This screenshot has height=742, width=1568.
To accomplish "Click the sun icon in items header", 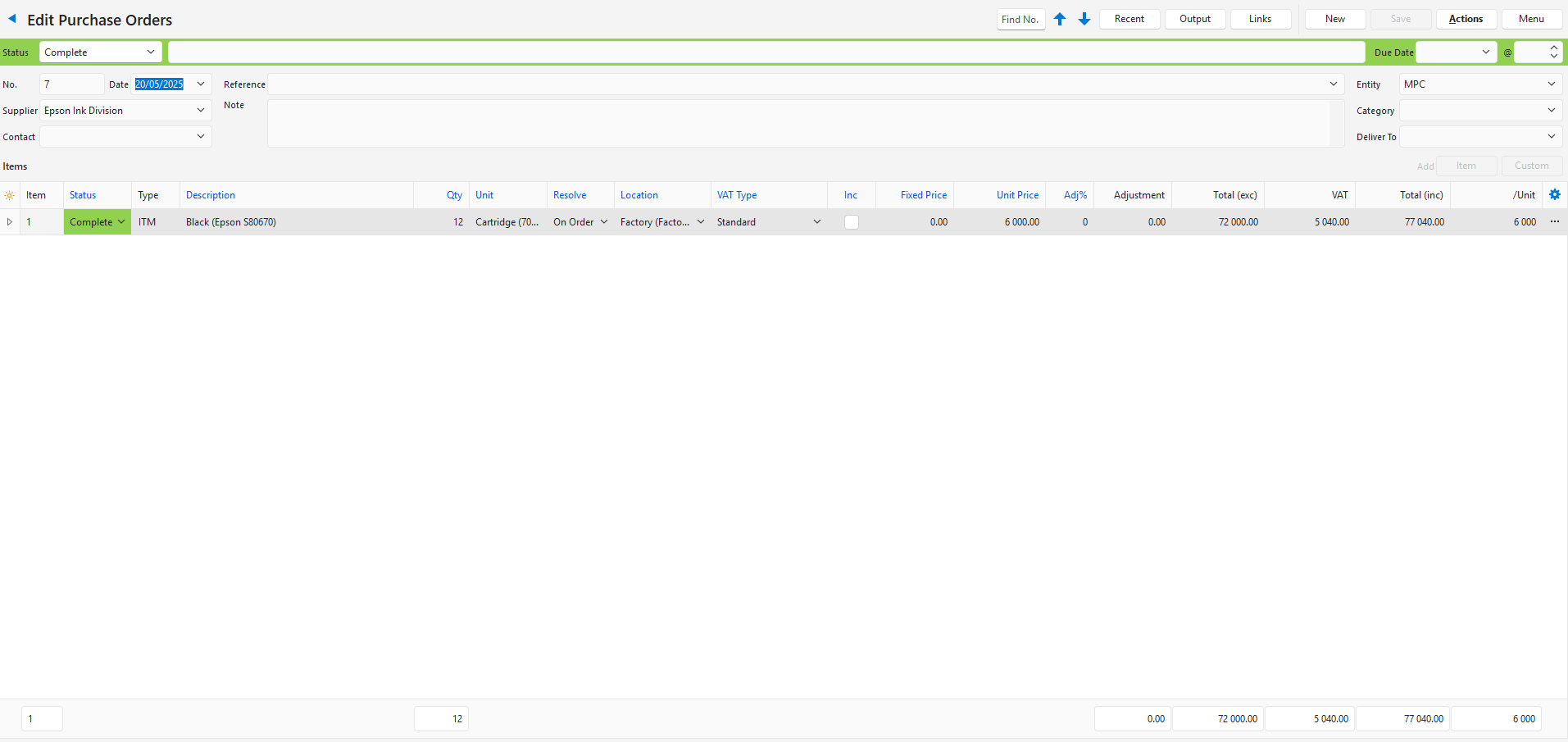I will coord(10,196).
